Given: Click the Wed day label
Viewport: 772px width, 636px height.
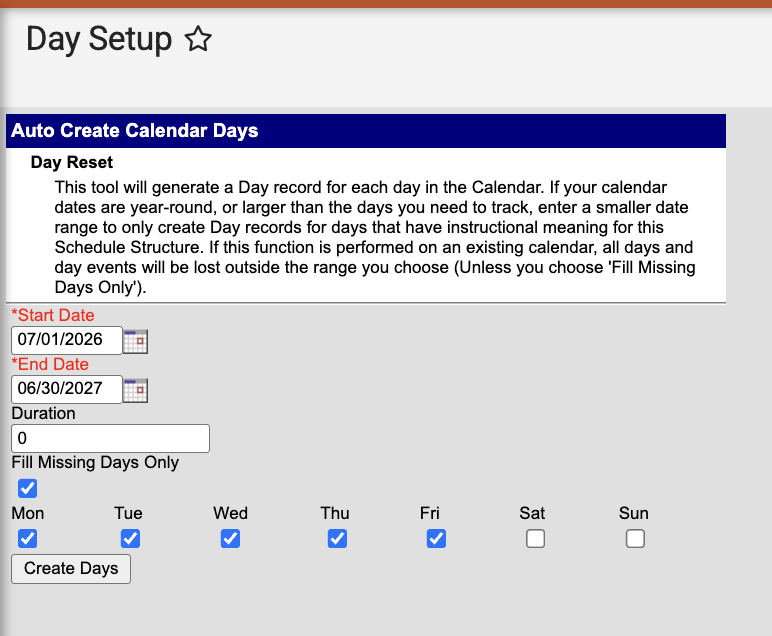Looking at the screenshot, I should tap(230, 513).
